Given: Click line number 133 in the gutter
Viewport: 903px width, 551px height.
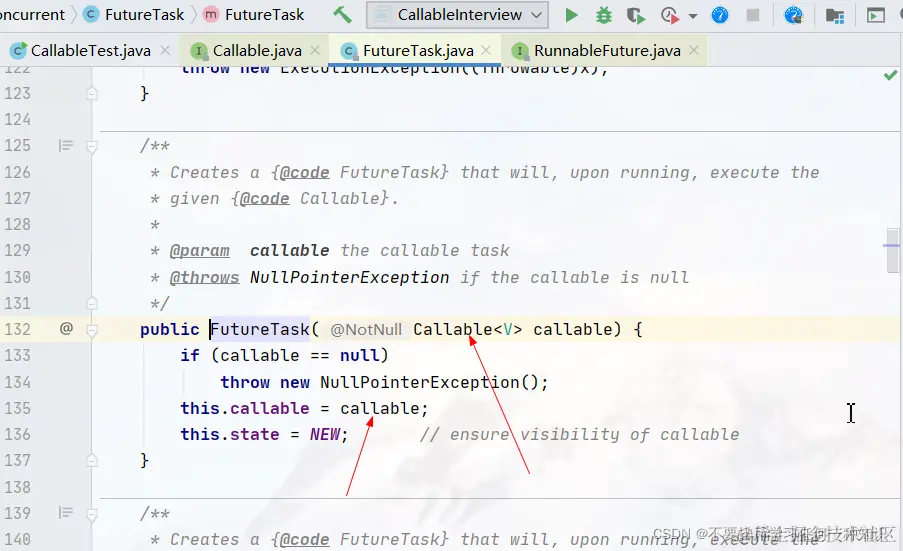Looking at the screenshot, I should (17, 355).
